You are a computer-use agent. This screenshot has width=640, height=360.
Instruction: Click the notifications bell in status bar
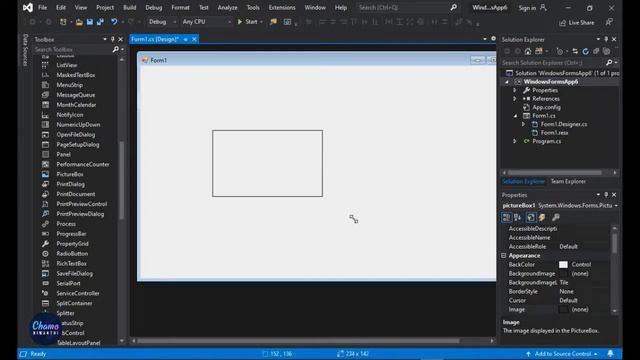point(610,353)
